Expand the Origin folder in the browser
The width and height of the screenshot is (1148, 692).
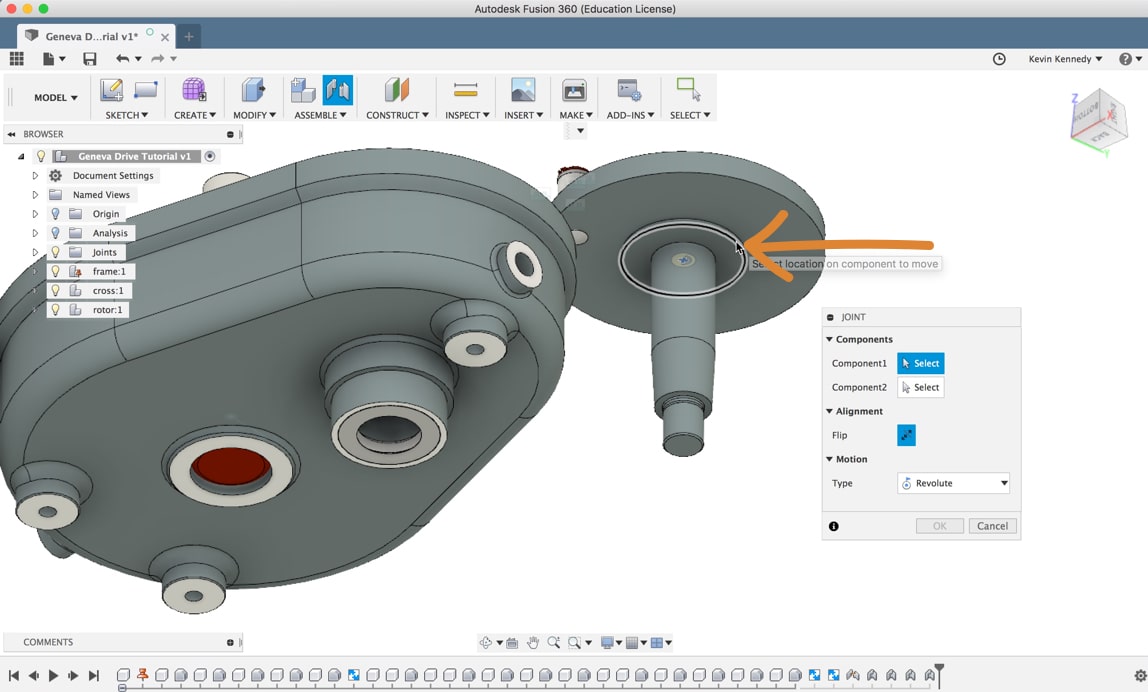(x=35, y=213)
